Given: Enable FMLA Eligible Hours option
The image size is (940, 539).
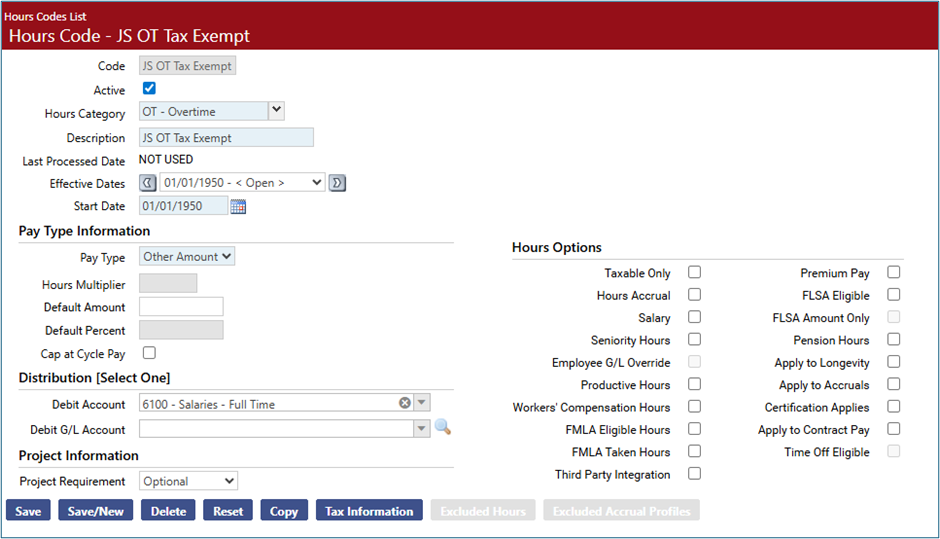Looking at the screenshot, I should 694,429.
